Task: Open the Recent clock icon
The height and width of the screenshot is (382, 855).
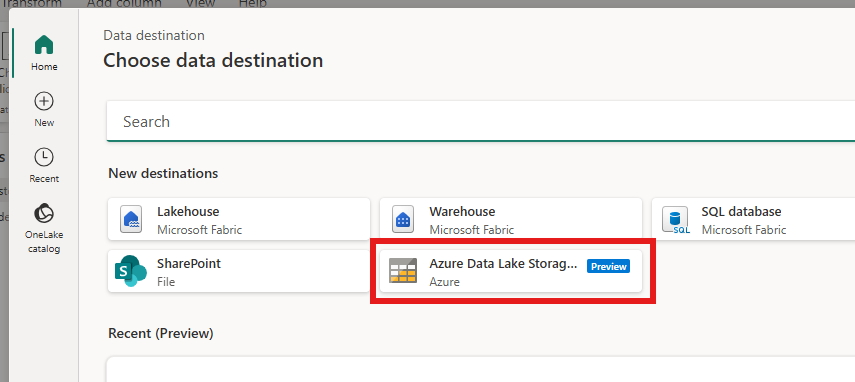Action: pos(44,157)
